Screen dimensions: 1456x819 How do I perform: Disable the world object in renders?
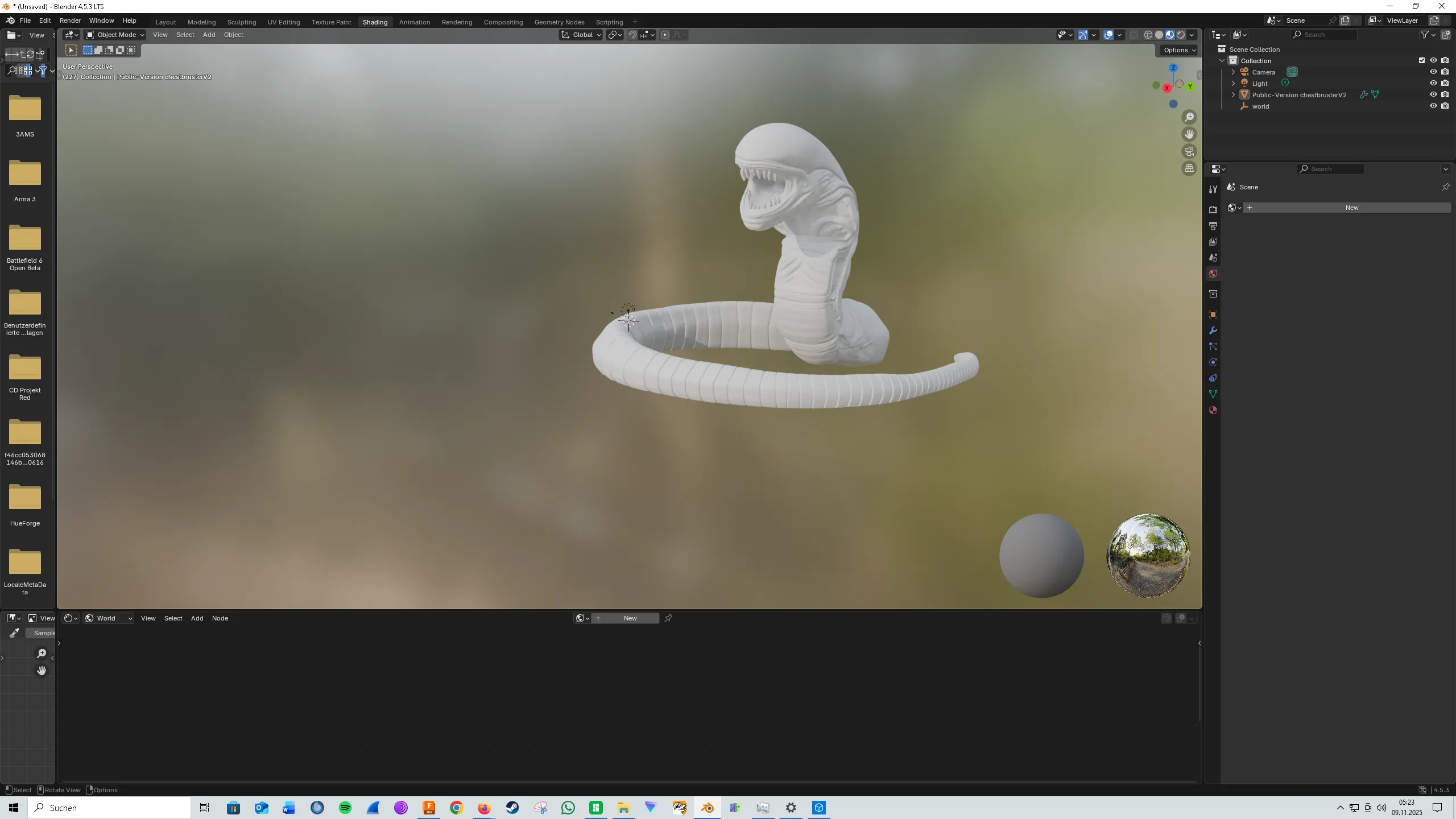coord(1445,106)
